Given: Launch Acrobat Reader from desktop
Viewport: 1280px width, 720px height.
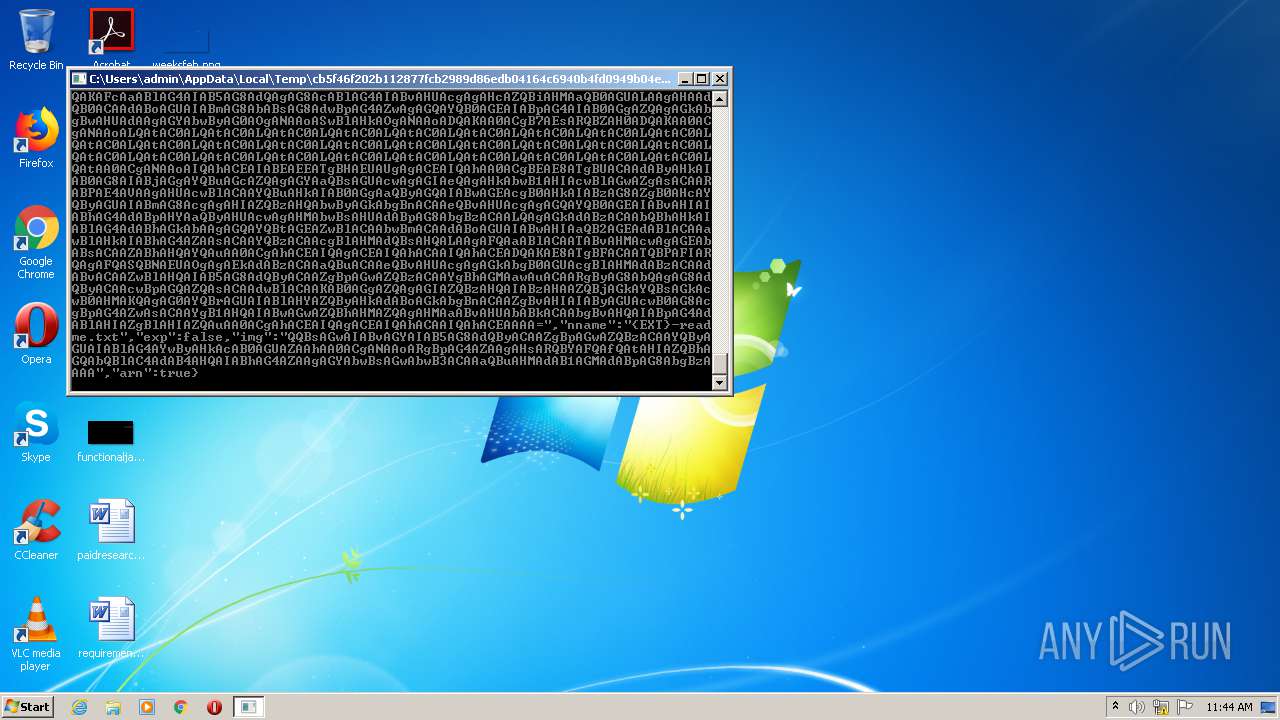Looking at the screenshot, I should click(111, 38).
